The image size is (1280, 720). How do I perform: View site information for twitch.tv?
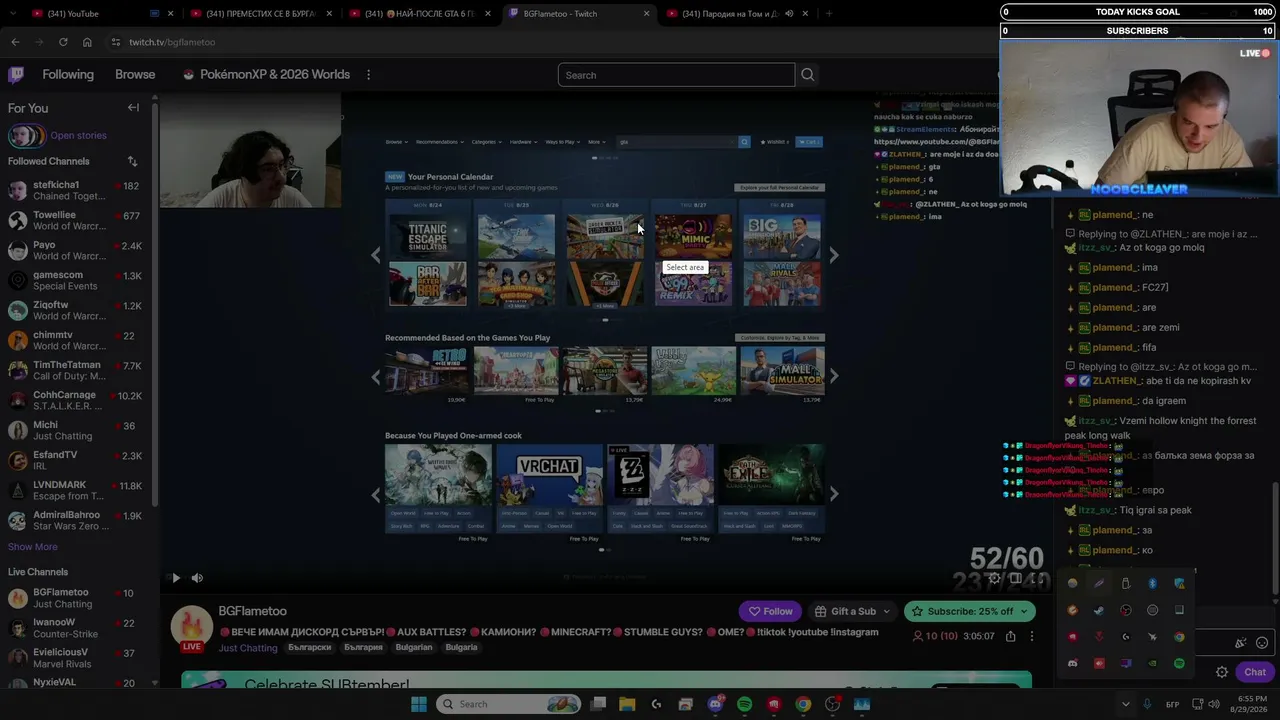coord(116,42)
